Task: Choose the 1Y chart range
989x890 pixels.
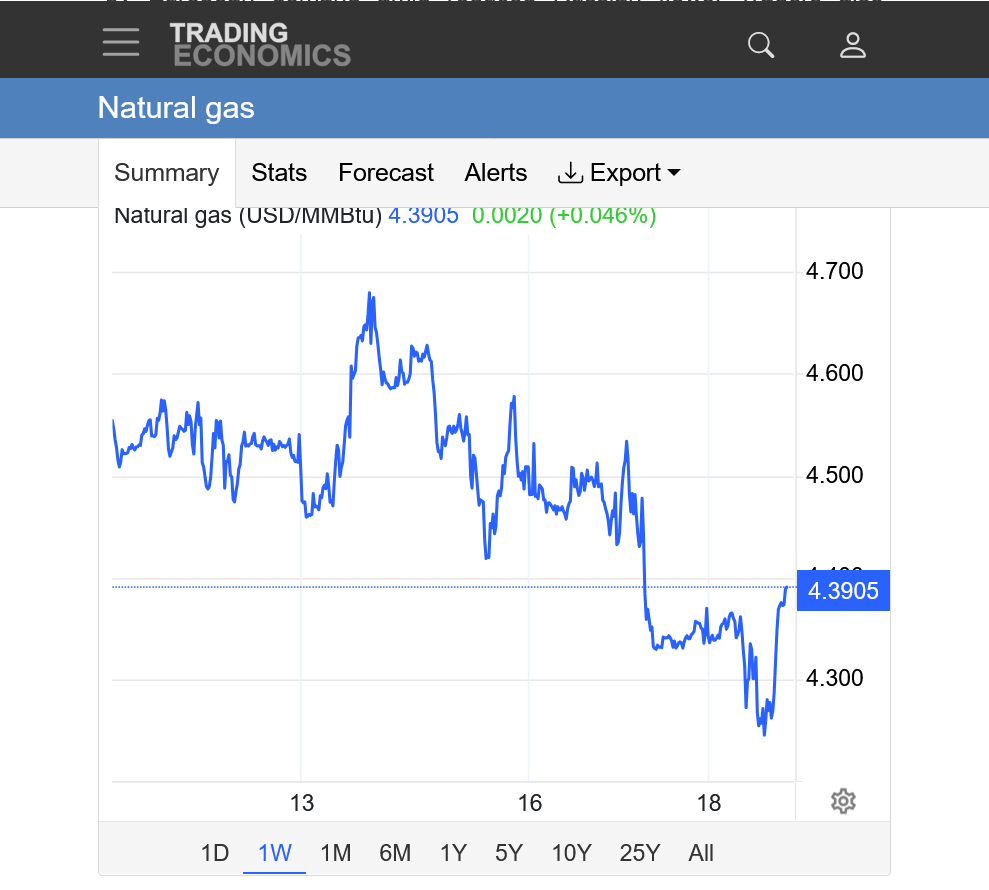Action: [x=453, y=853]
